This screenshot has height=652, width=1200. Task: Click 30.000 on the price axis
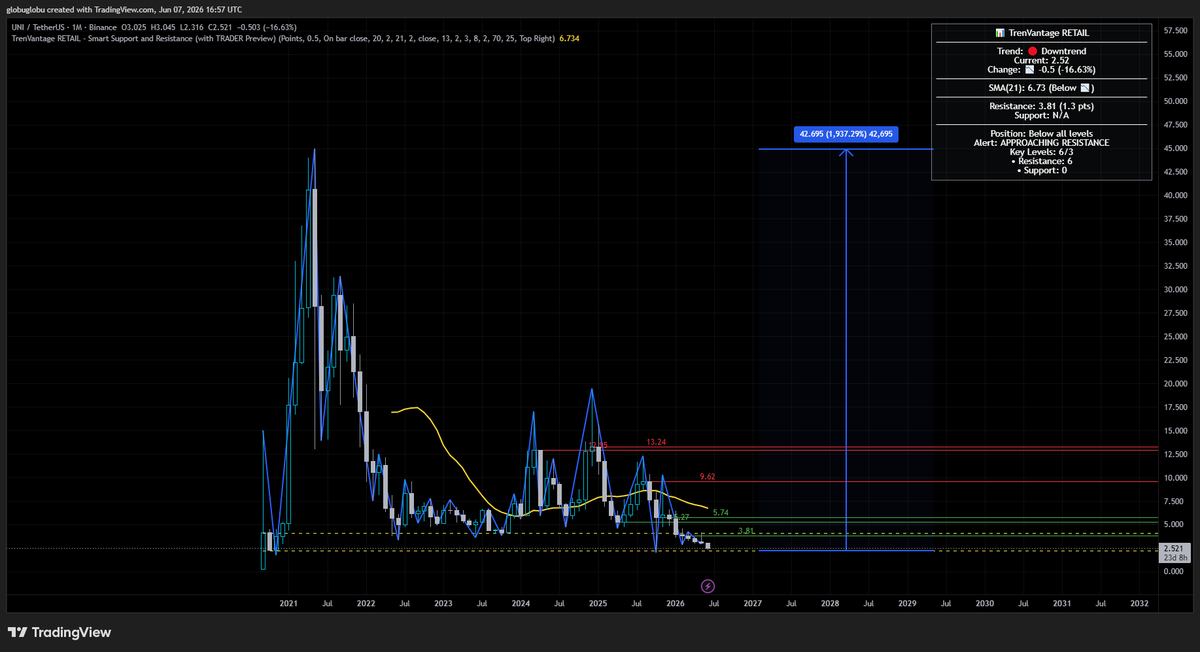pos(1176,290)
